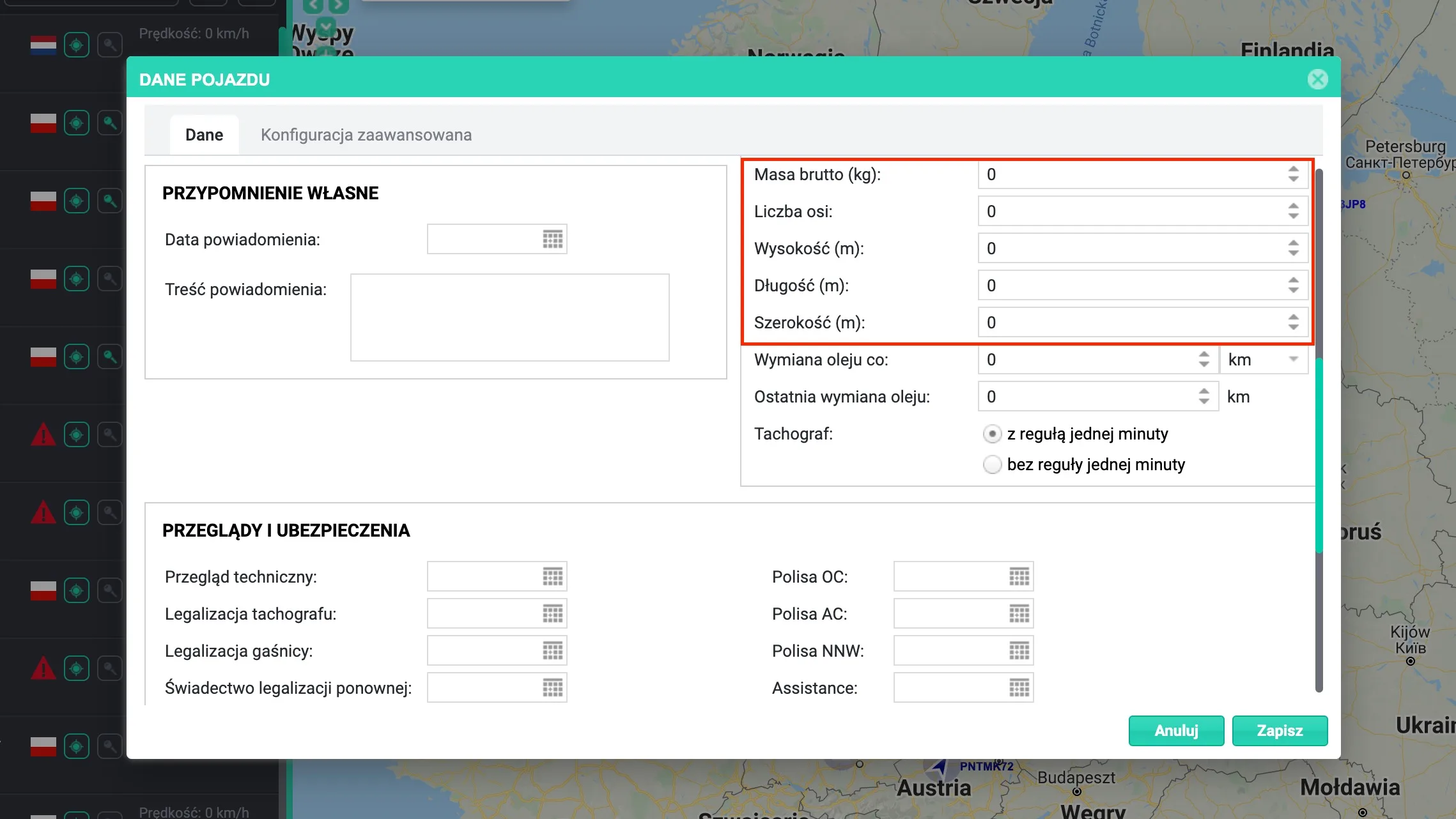1456x819 pixels.
Task: Adjust Wymiana oleju co spinner arrows
Action: [1204, 360]
